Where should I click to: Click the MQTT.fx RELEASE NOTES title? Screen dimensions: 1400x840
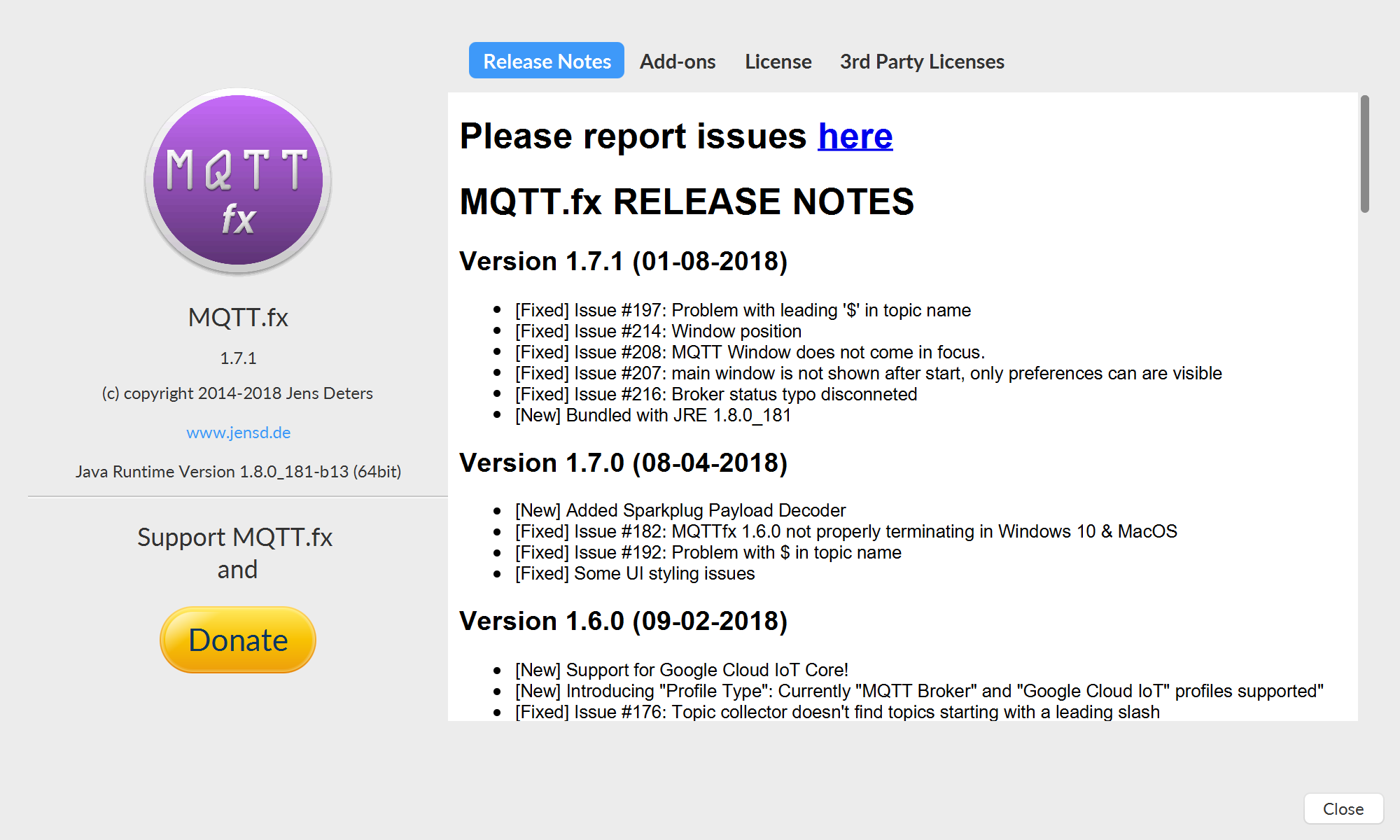click(x=686, y=202)
